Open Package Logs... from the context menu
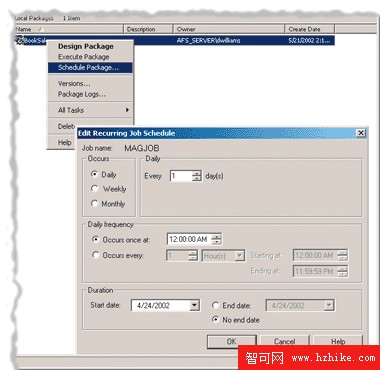The image size is (380, 370). [x=82, y=94]
